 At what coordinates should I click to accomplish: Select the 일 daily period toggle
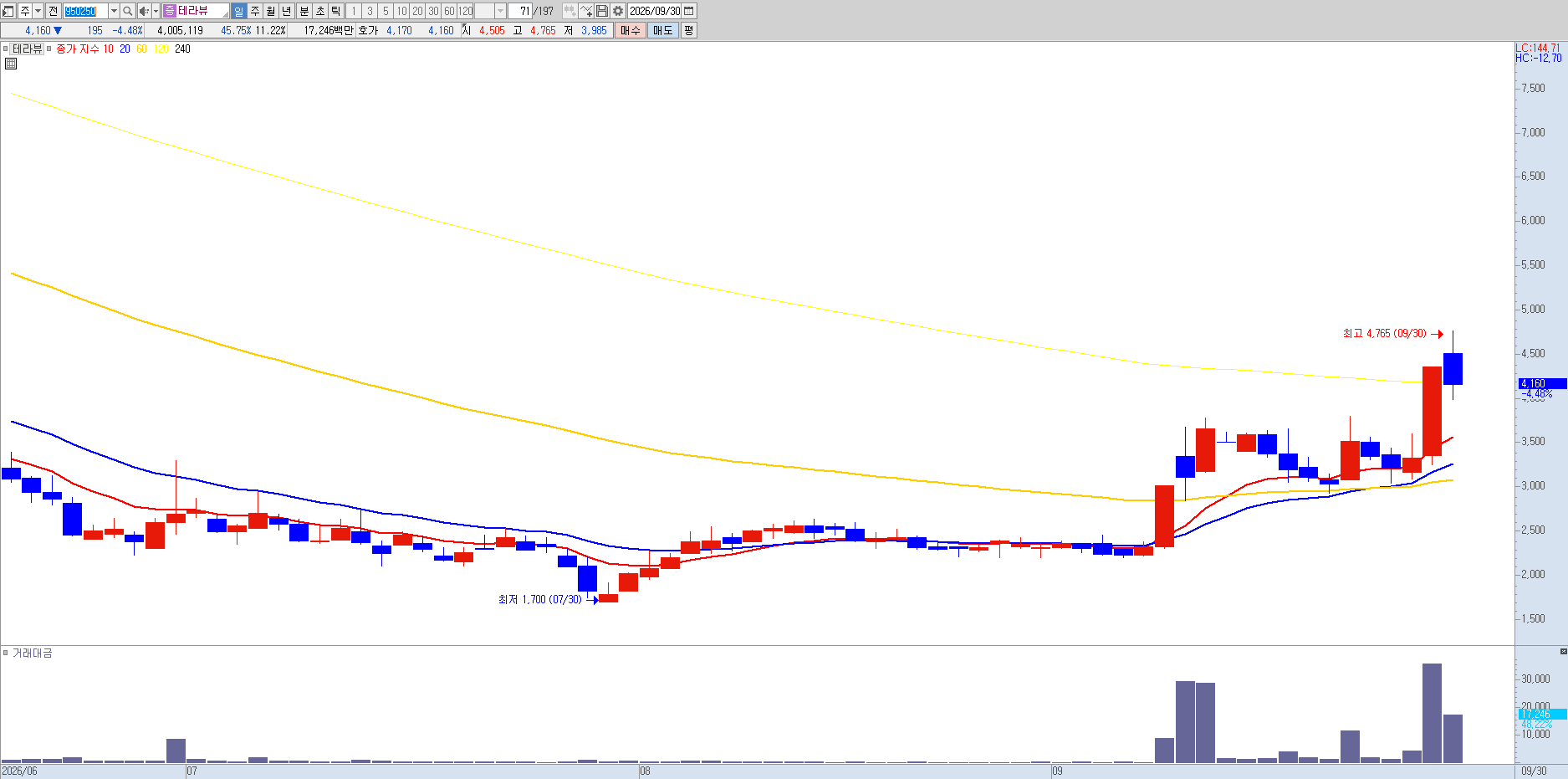pos(238,11)
